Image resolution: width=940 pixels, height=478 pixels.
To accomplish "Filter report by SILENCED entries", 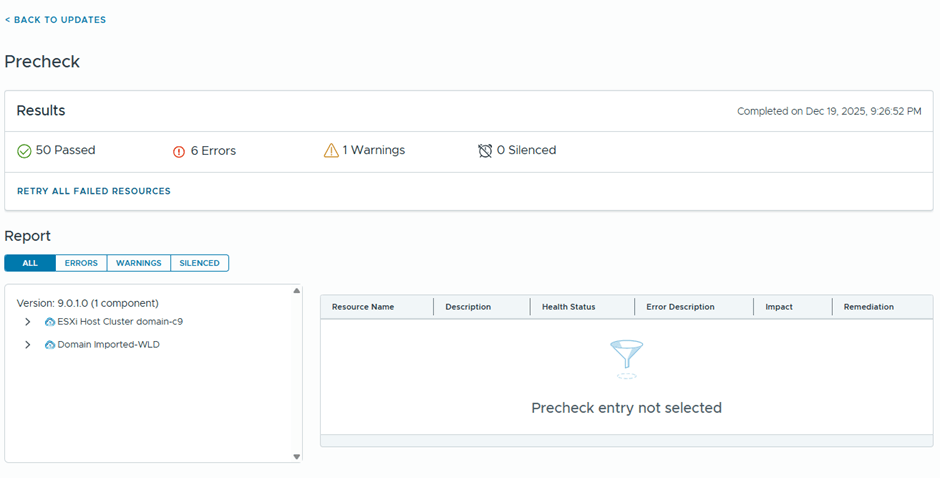I will pyautogui.click(x=199, y=263).
